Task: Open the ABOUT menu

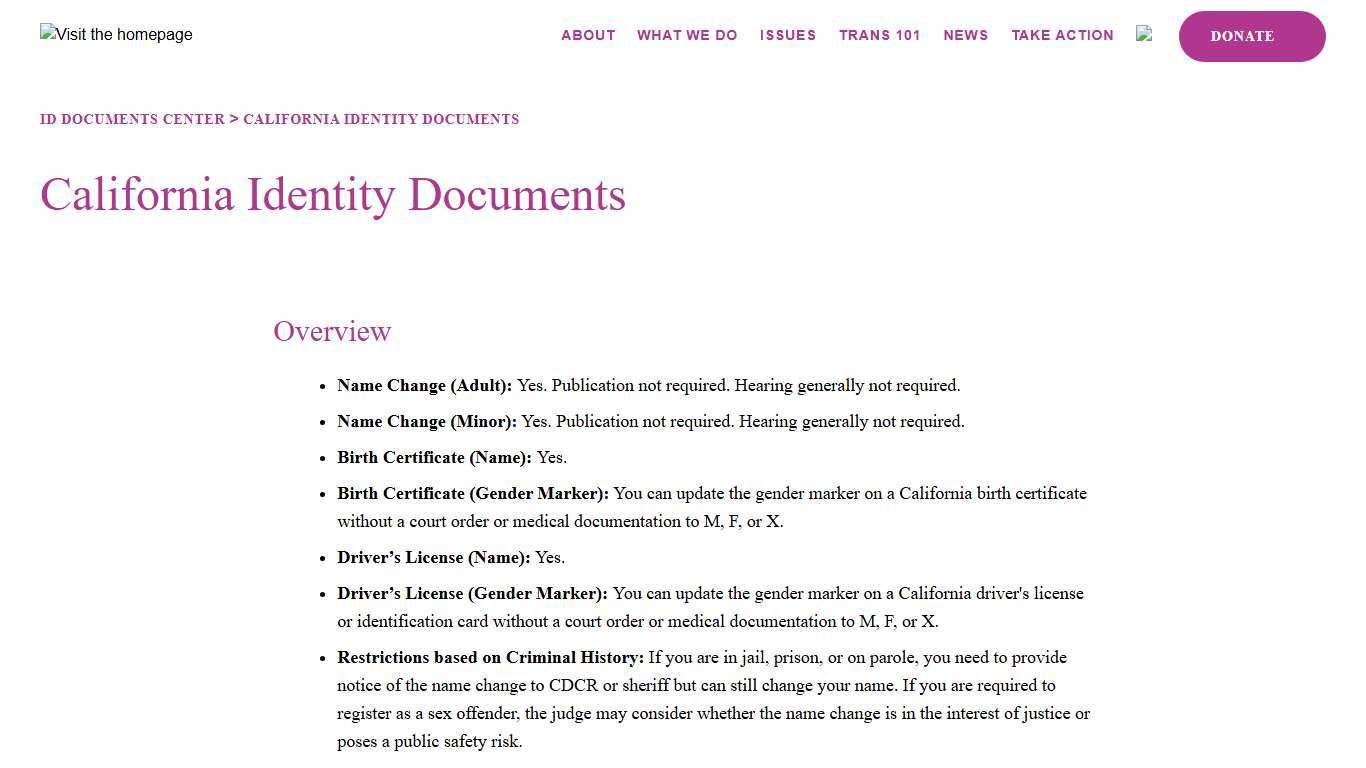Action: (588, 35)
